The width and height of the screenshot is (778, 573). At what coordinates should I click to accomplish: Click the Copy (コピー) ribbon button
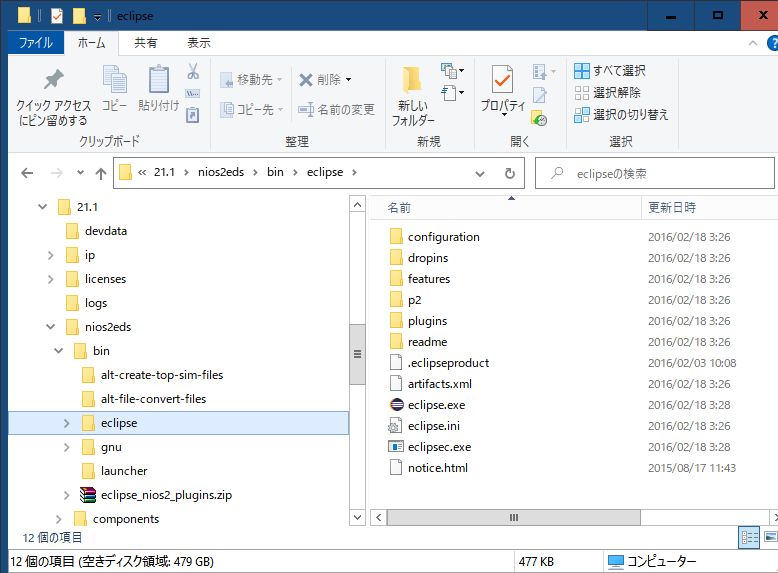(x=115, y=89)
